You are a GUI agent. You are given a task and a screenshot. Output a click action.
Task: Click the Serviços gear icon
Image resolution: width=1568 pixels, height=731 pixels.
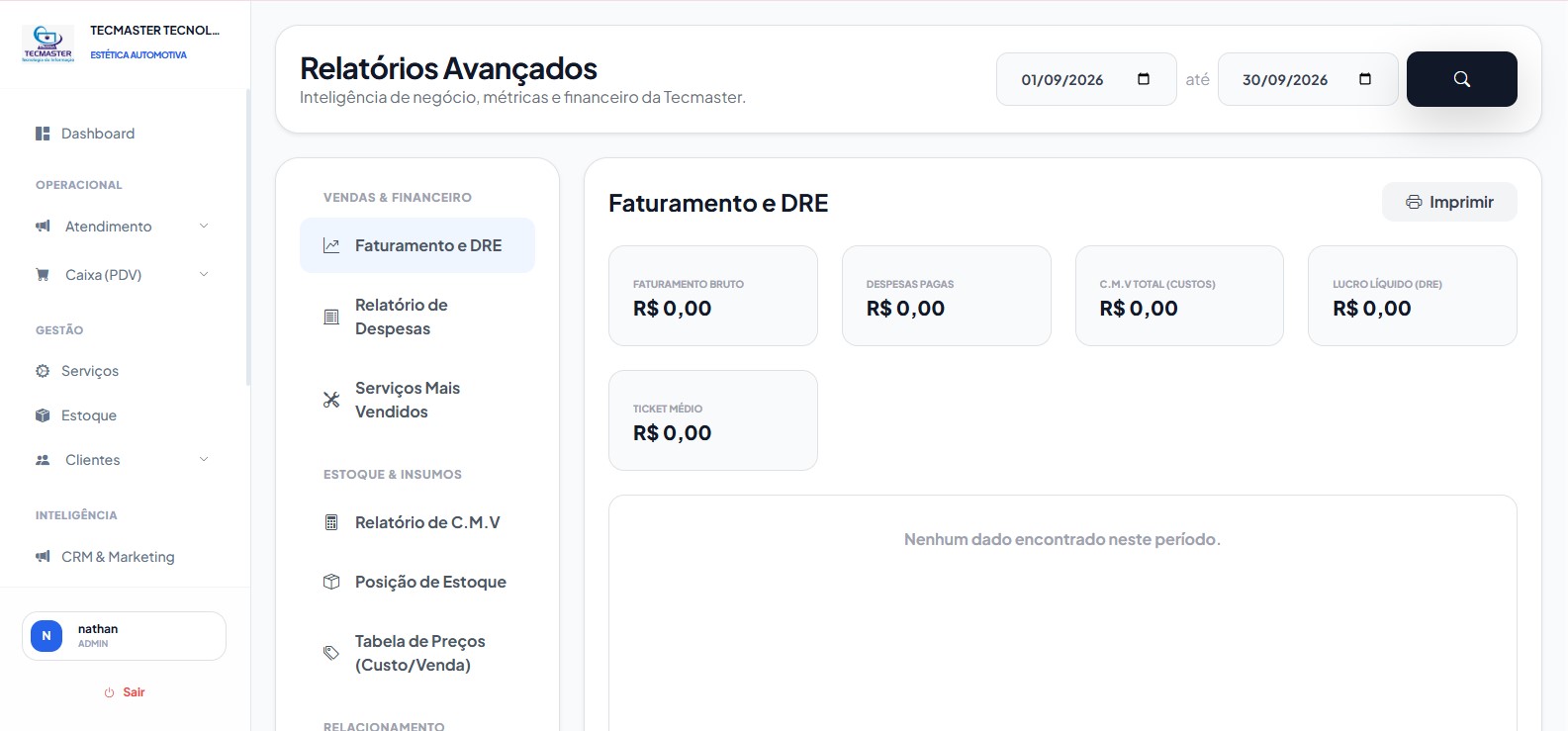point(43,371)
